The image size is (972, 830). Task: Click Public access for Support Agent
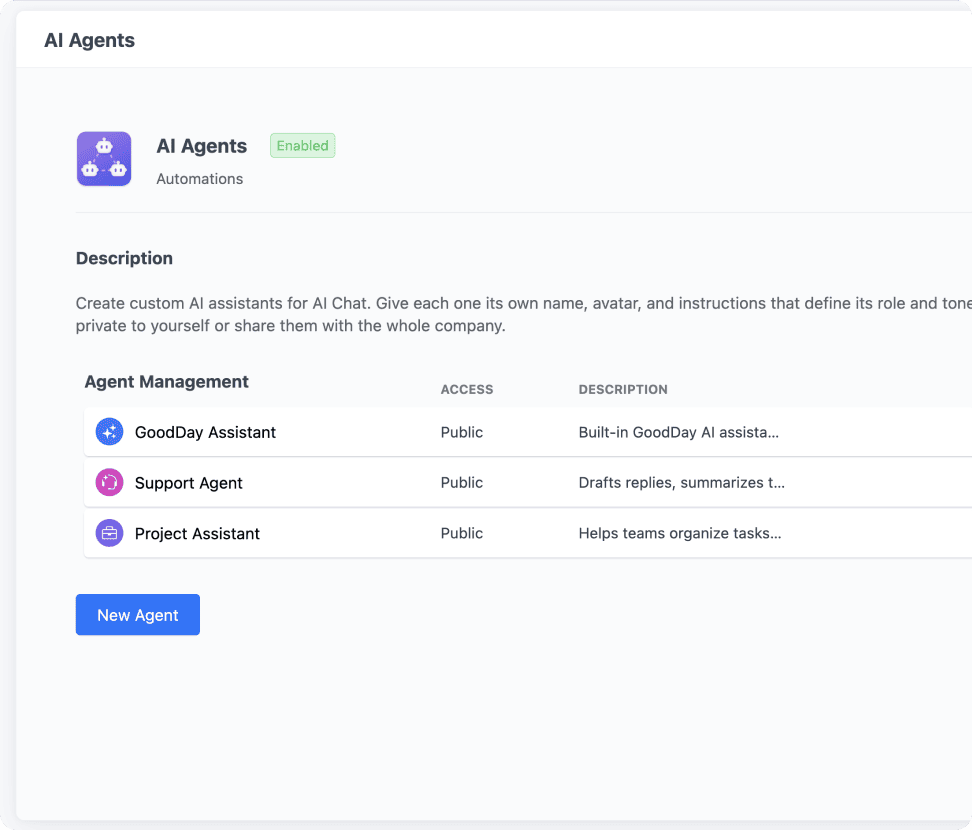coord(462,482)
